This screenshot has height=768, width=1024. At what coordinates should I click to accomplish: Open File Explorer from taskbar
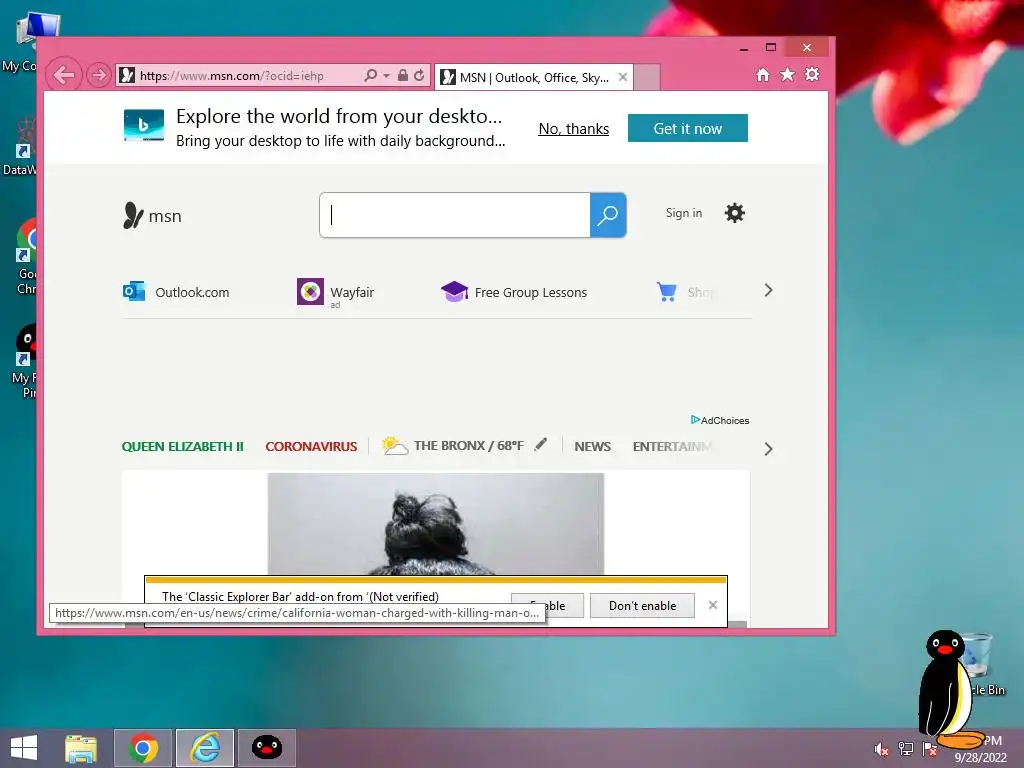point(80,748)
